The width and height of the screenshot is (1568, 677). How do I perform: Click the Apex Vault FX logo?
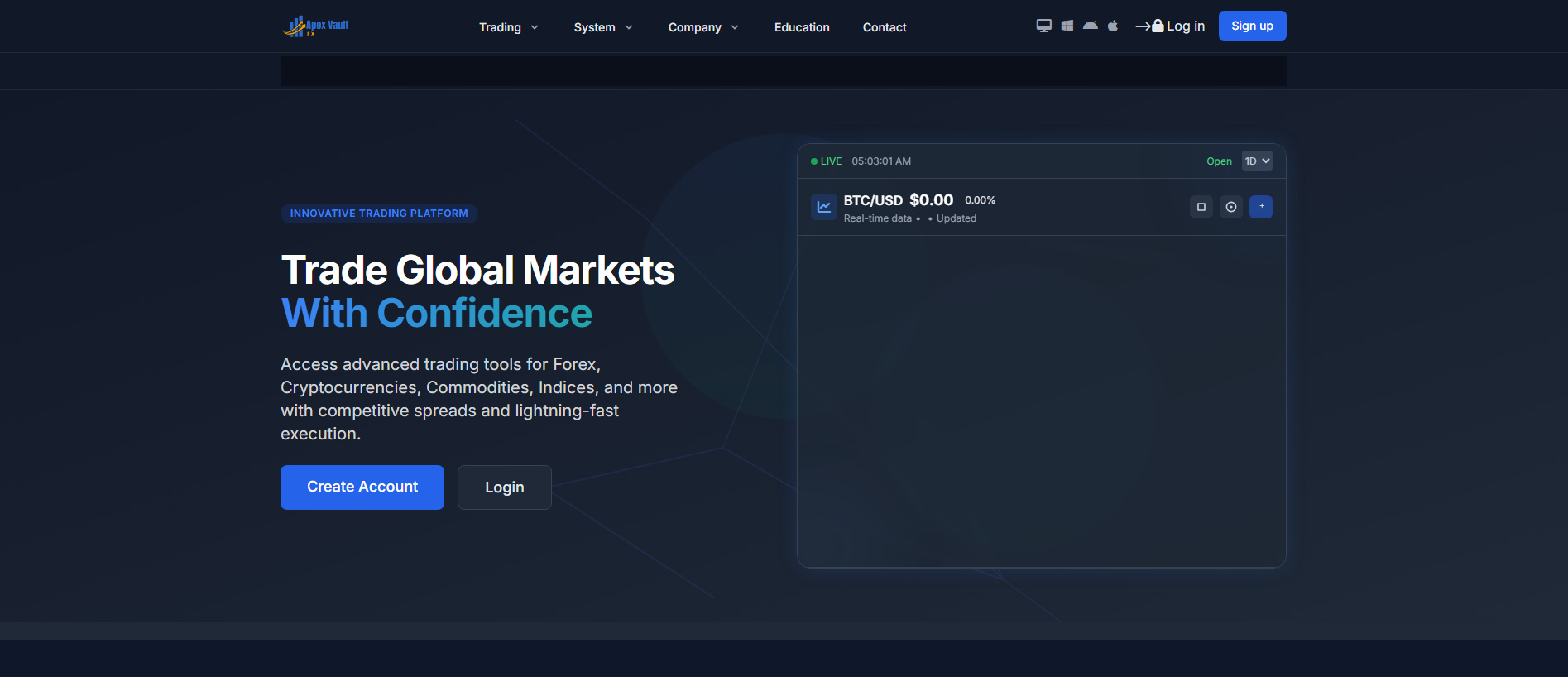(315, 26)
